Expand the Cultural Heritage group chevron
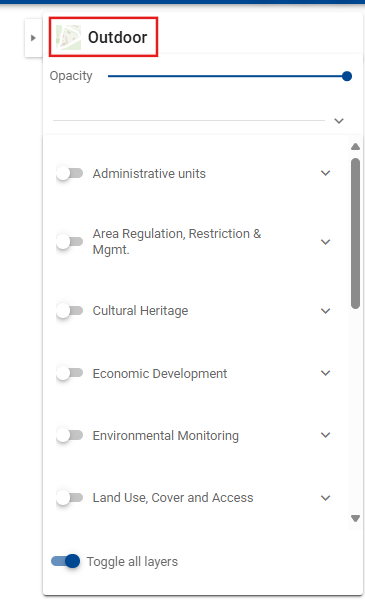365x605 pixels. [x=326, y=311]
